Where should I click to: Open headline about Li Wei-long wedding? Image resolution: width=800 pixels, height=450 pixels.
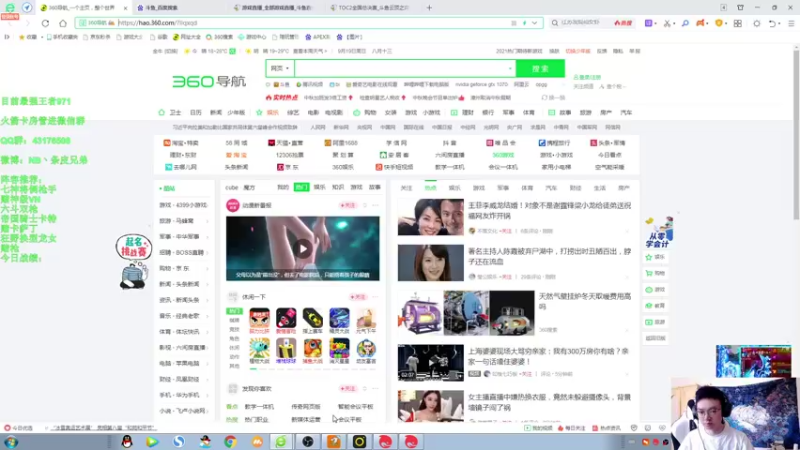pos(549,210)
